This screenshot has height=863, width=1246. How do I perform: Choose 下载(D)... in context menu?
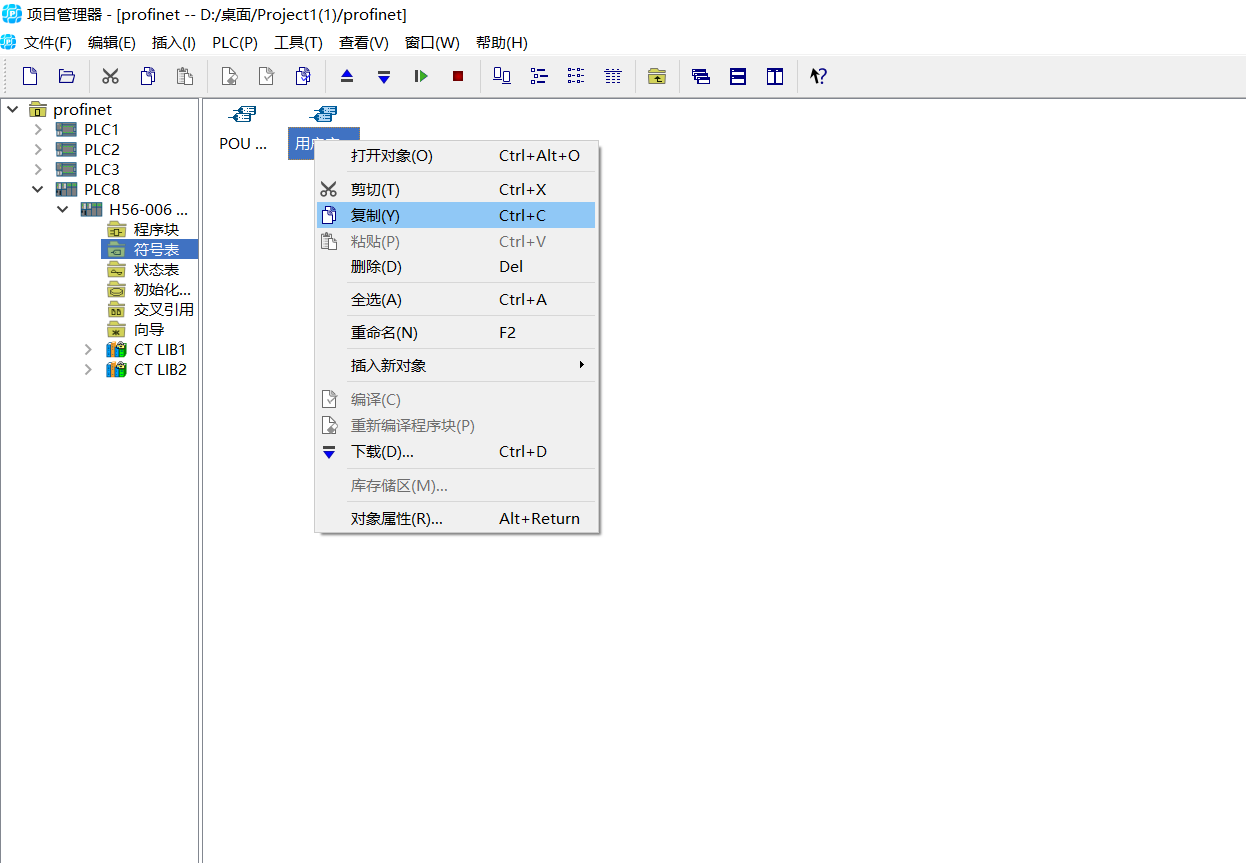coord(456,451)
